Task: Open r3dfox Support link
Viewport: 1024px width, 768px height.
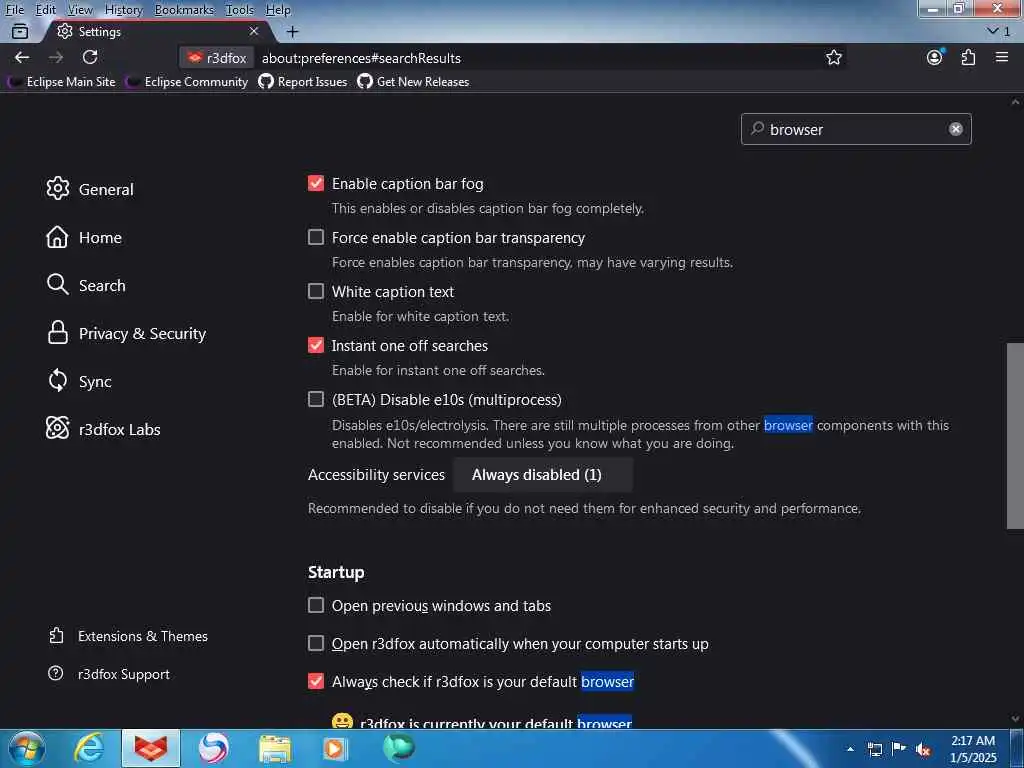Action: pos(109,674)
